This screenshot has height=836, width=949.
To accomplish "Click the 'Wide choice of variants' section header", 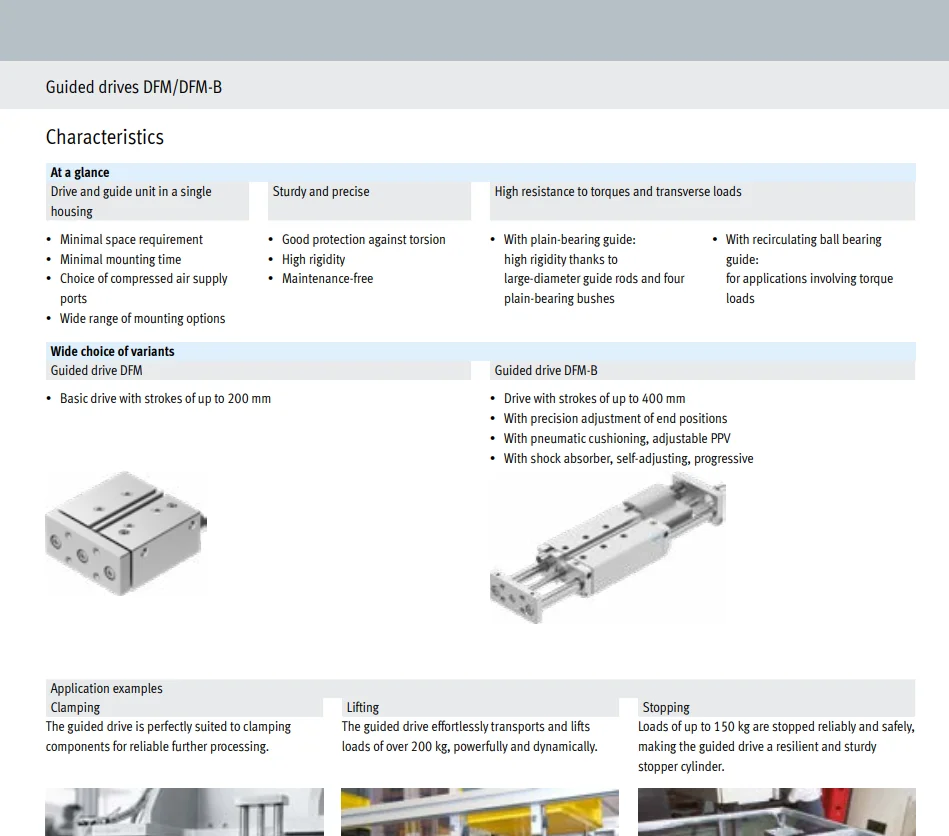I will tap(112, 351).
